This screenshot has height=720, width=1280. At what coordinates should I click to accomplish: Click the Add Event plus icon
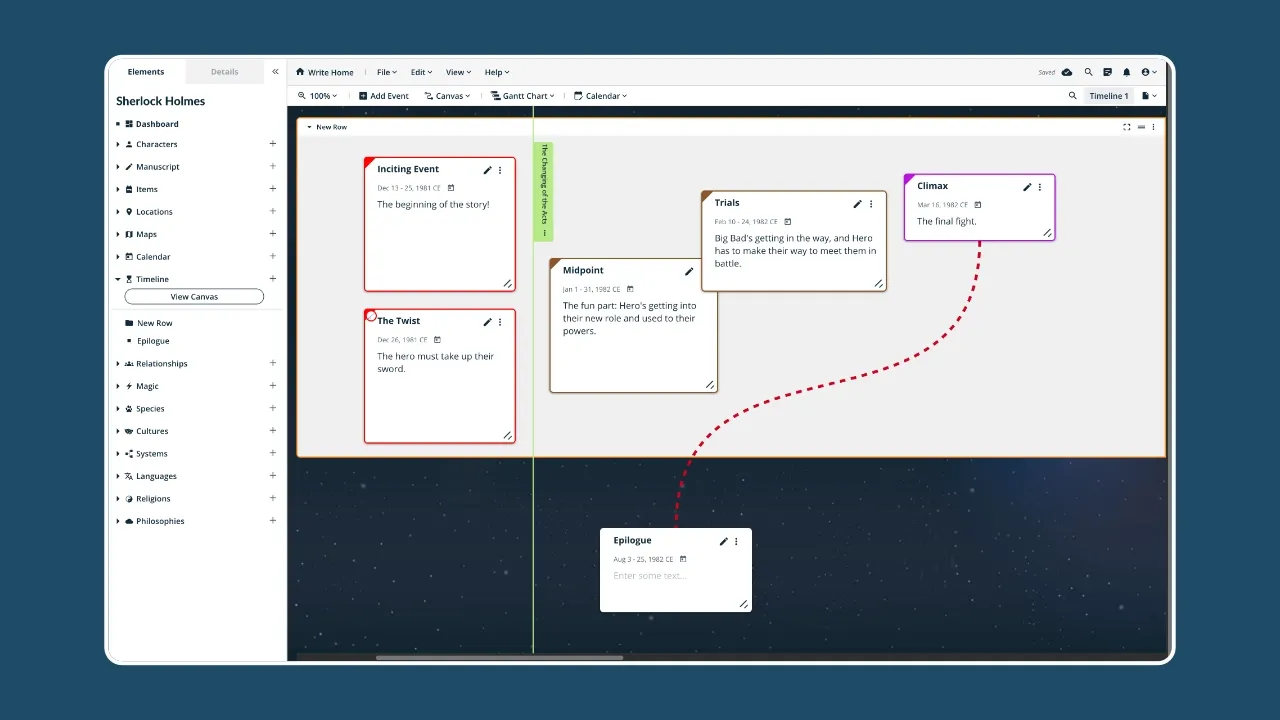coord(361,95)
